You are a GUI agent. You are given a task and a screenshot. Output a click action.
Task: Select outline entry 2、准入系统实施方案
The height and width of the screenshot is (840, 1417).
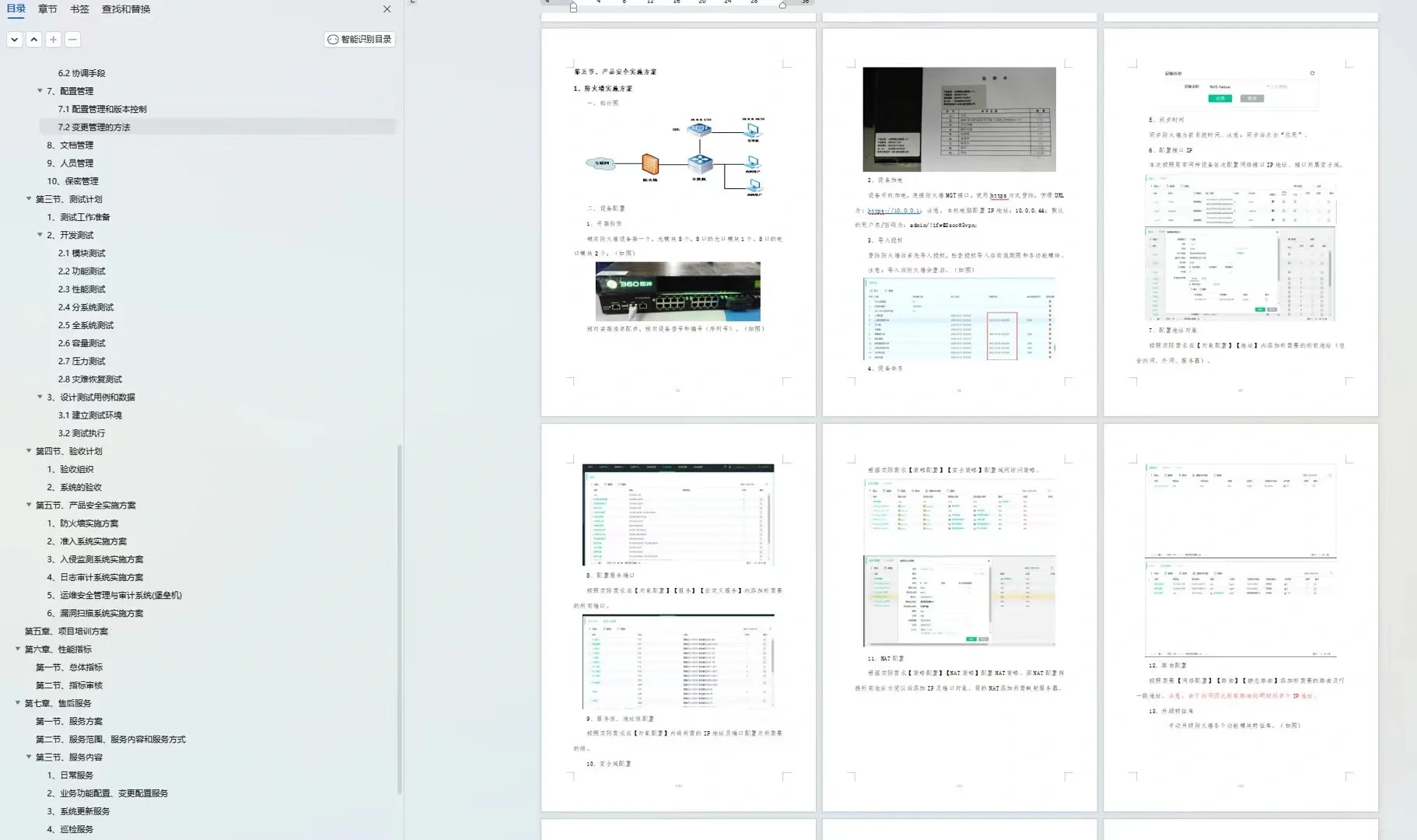(x=86, y=541)
